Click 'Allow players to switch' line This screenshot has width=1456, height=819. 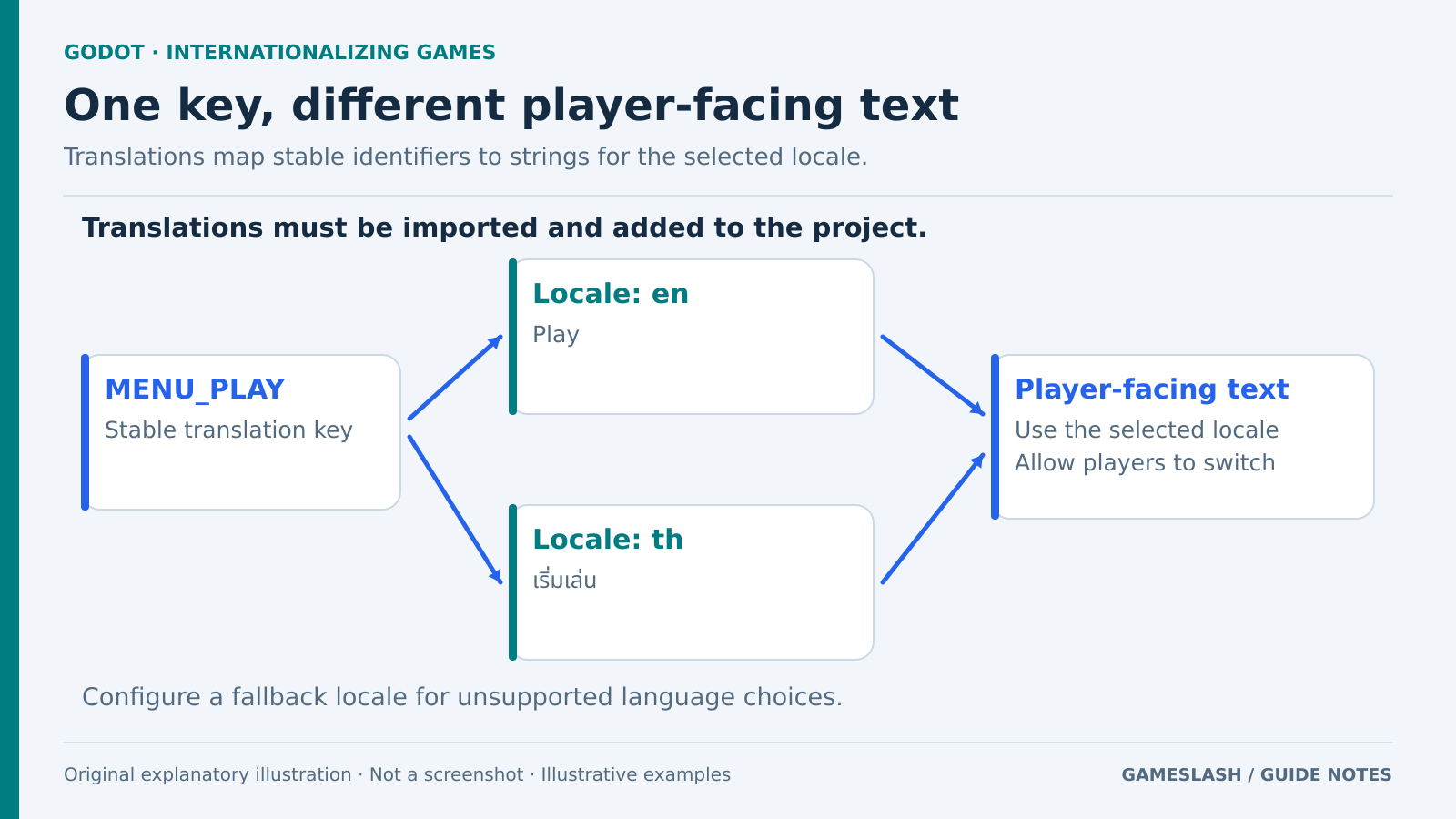point(1145,463)
